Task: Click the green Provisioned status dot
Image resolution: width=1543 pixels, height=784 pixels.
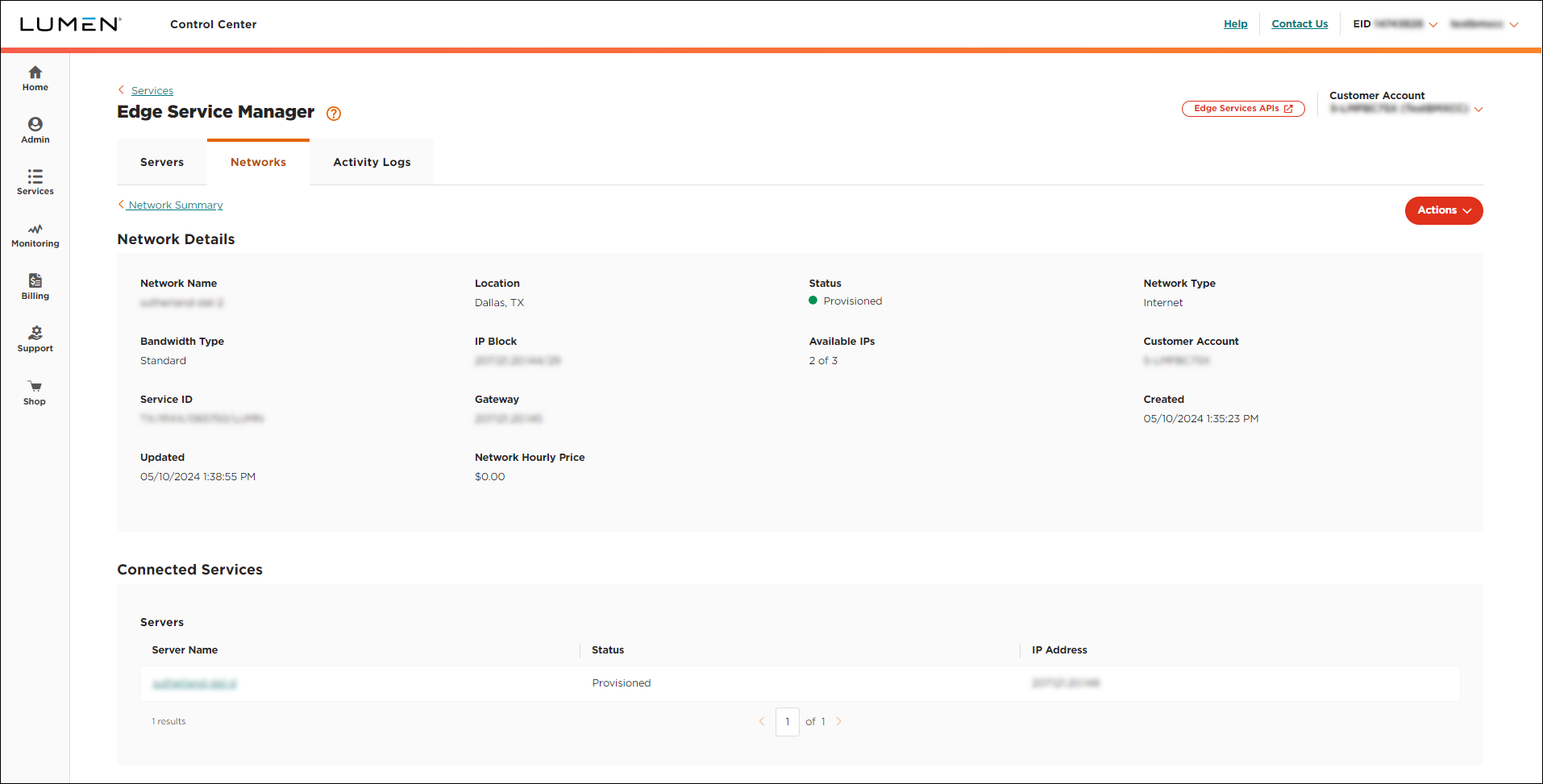Action: [x=813, y=301]
